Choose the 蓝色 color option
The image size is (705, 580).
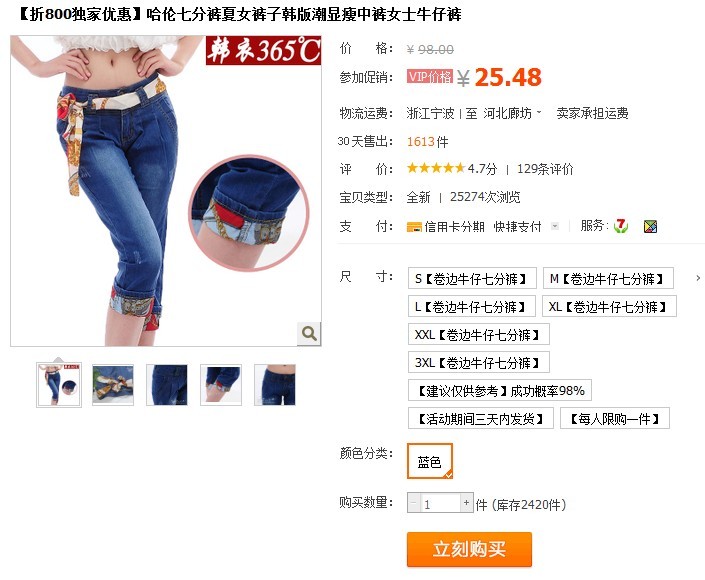click(x=430, y=461)
